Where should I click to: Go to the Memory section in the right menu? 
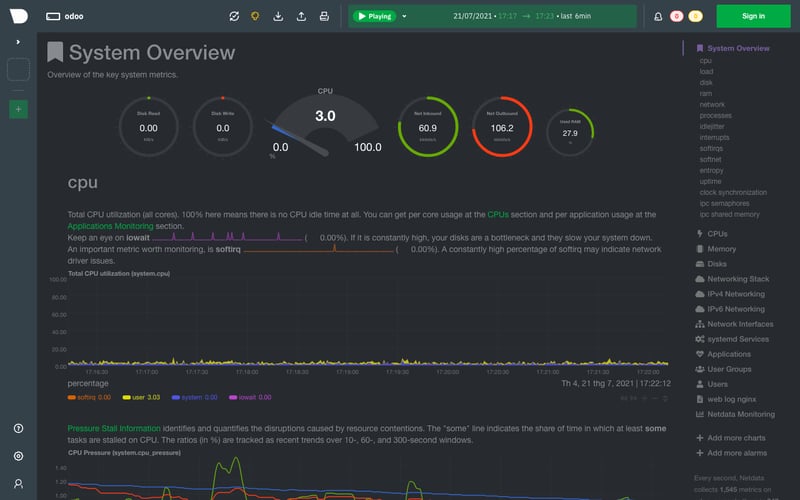tap(721, 249)
